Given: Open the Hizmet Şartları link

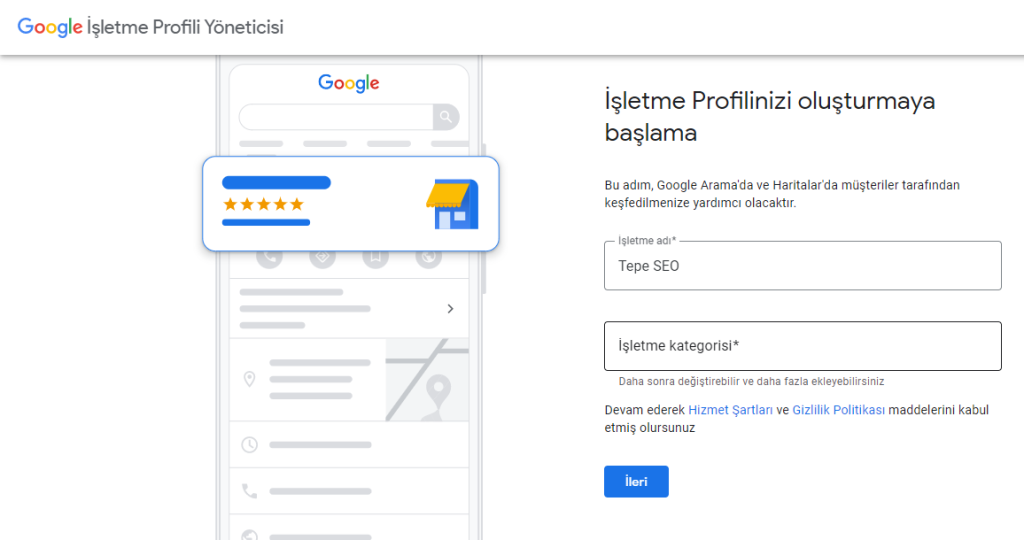Looking at the screenshot, I should point(730,410).
